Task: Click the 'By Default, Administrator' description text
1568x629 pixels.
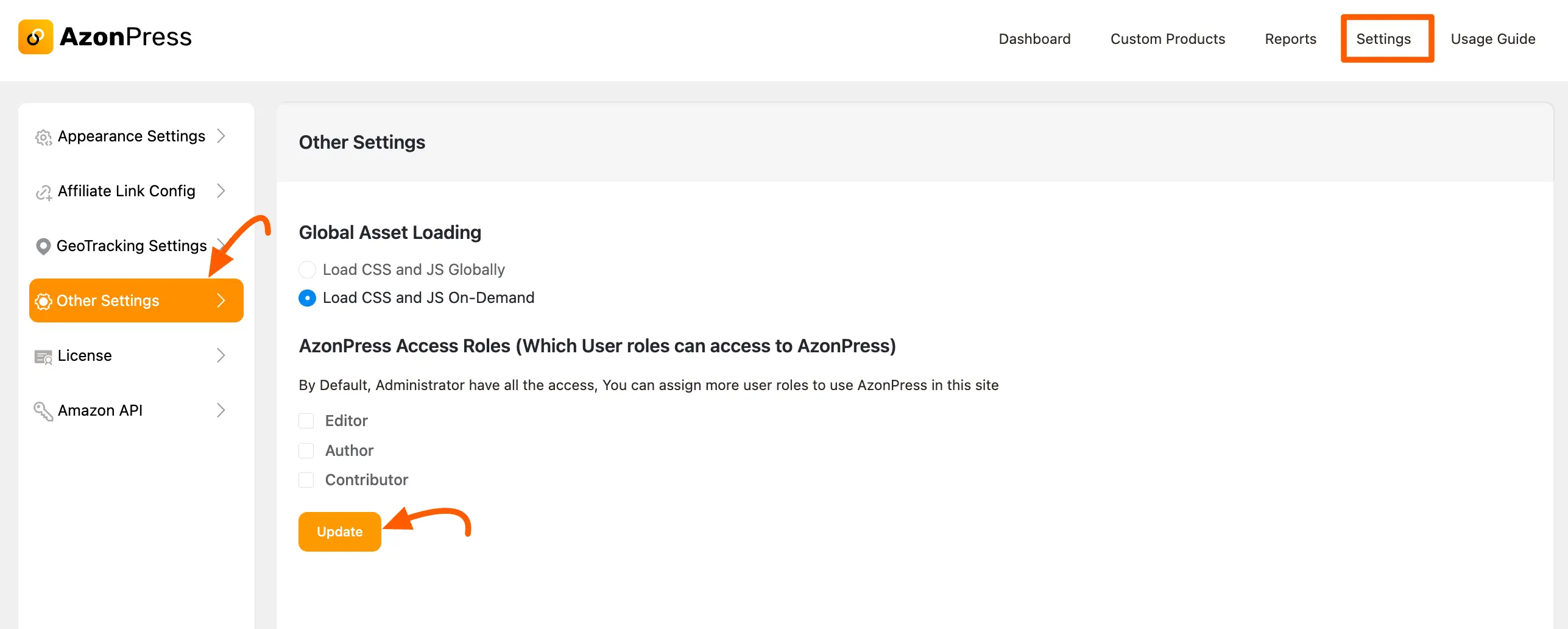Action: (x=648, y=385)
